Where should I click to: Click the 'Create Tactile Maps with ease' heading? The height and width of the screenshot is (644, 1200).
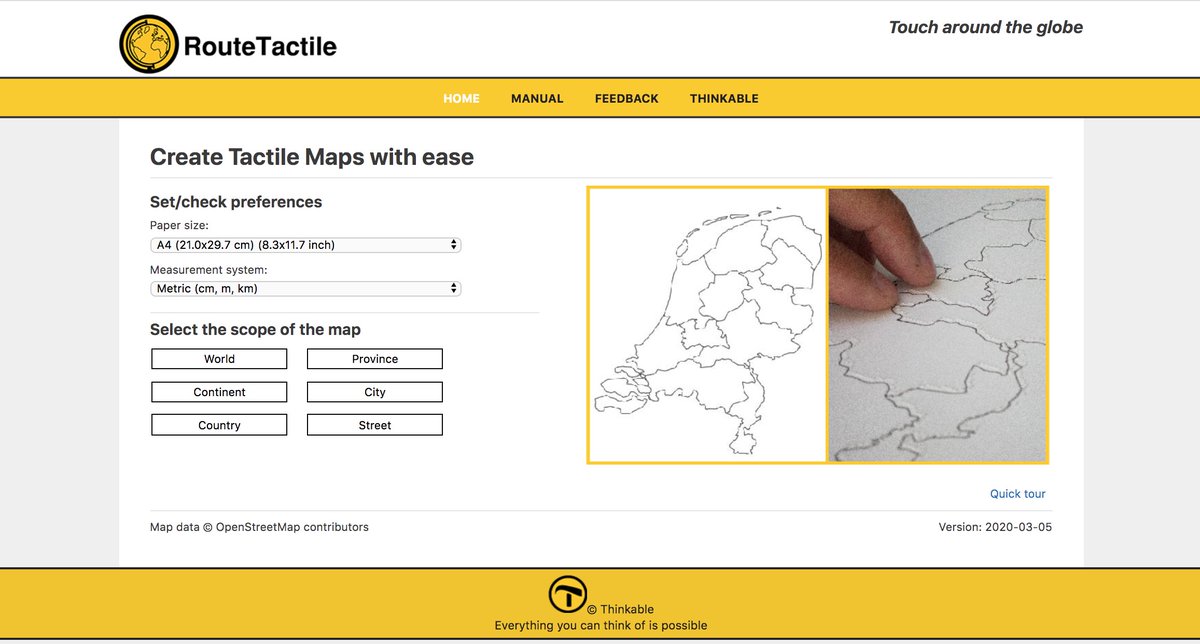coord(312,157)
